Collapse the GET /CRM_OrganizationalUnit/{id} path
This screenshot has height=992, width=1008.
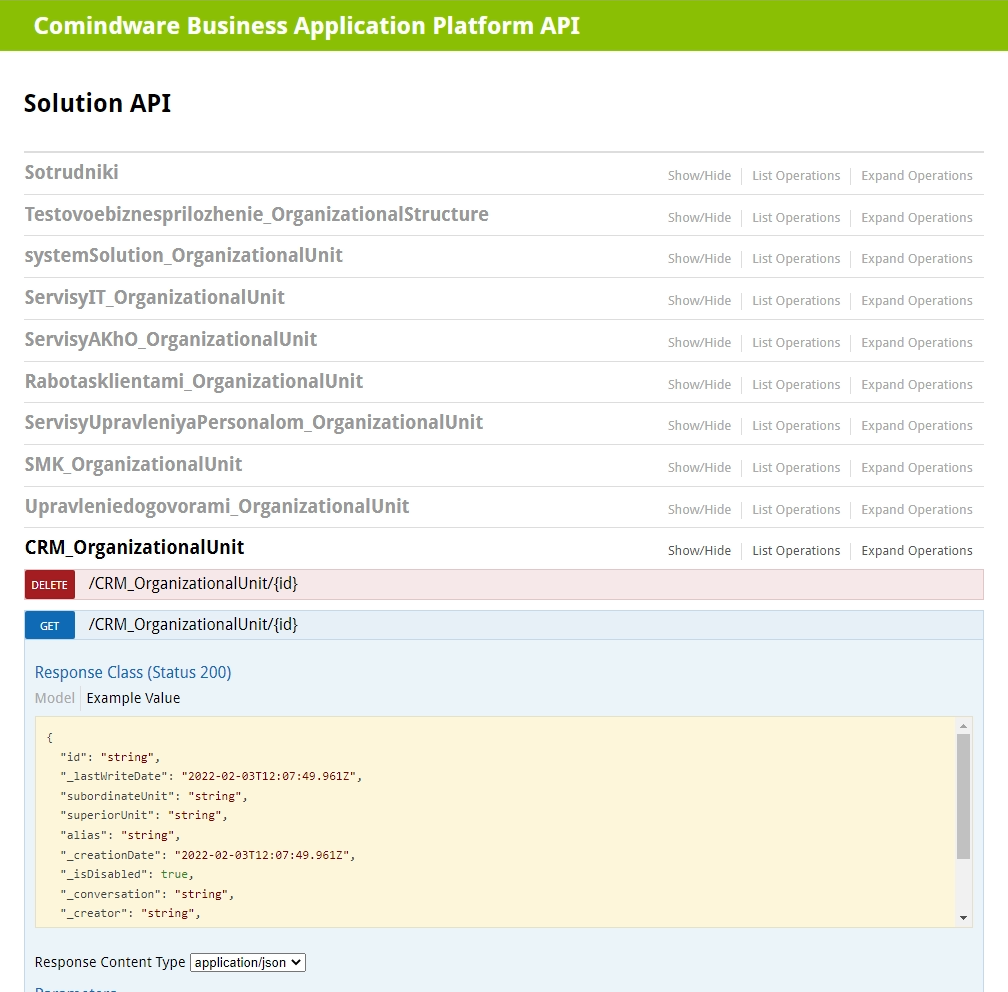193,625
